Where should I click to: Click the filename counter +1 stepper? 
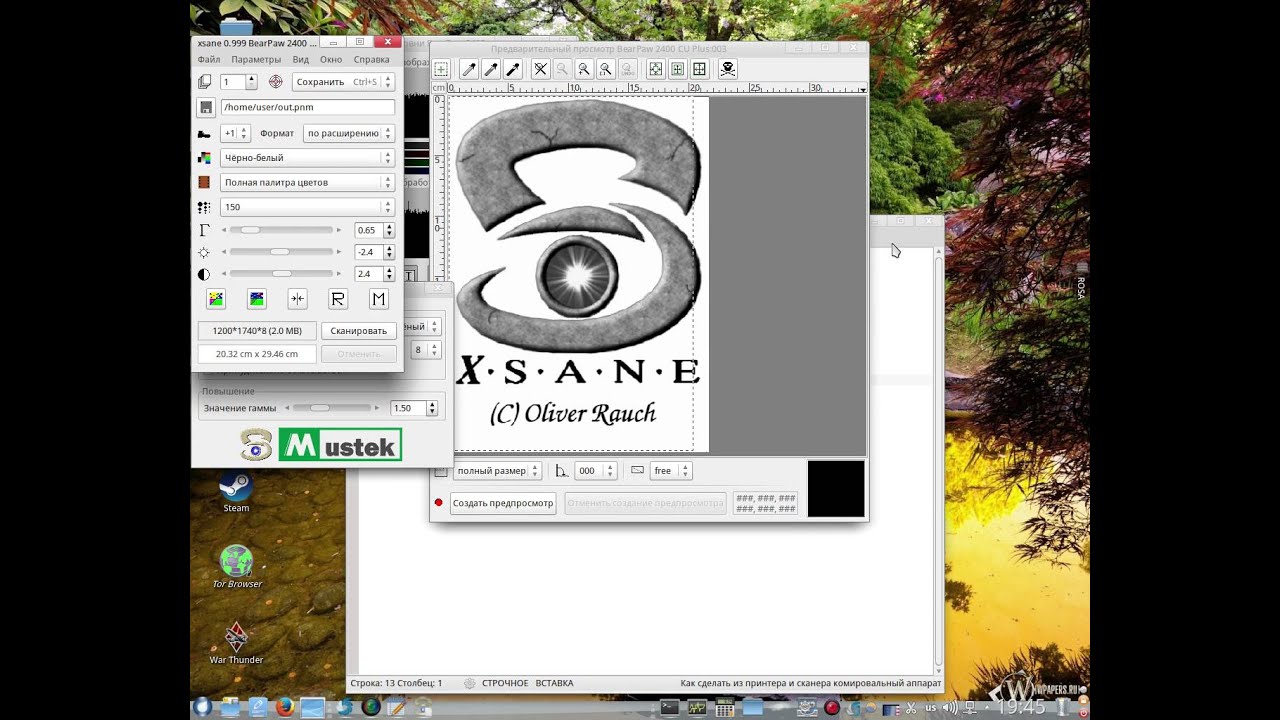(235, 133)
